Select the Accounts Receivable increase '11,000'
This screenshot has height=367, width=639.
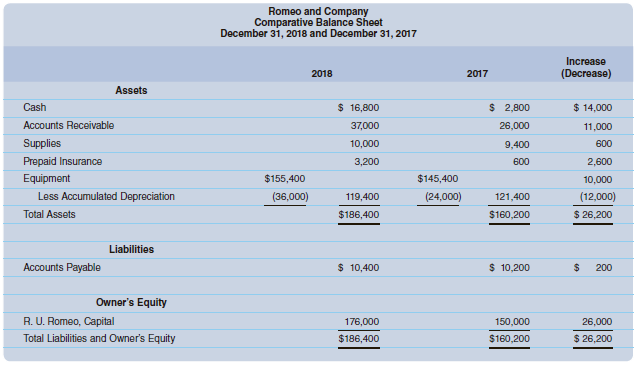(598, 127)
